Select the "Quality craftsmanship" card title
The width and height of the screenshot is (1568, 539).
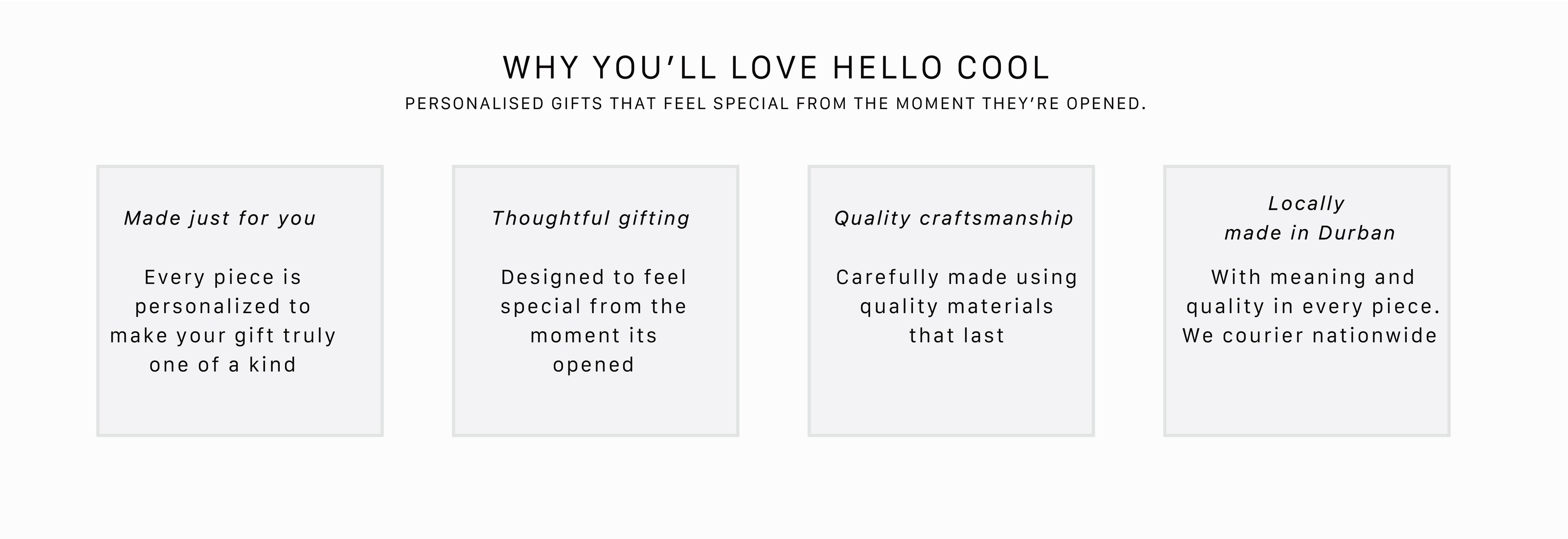click(x=954, y=218)
